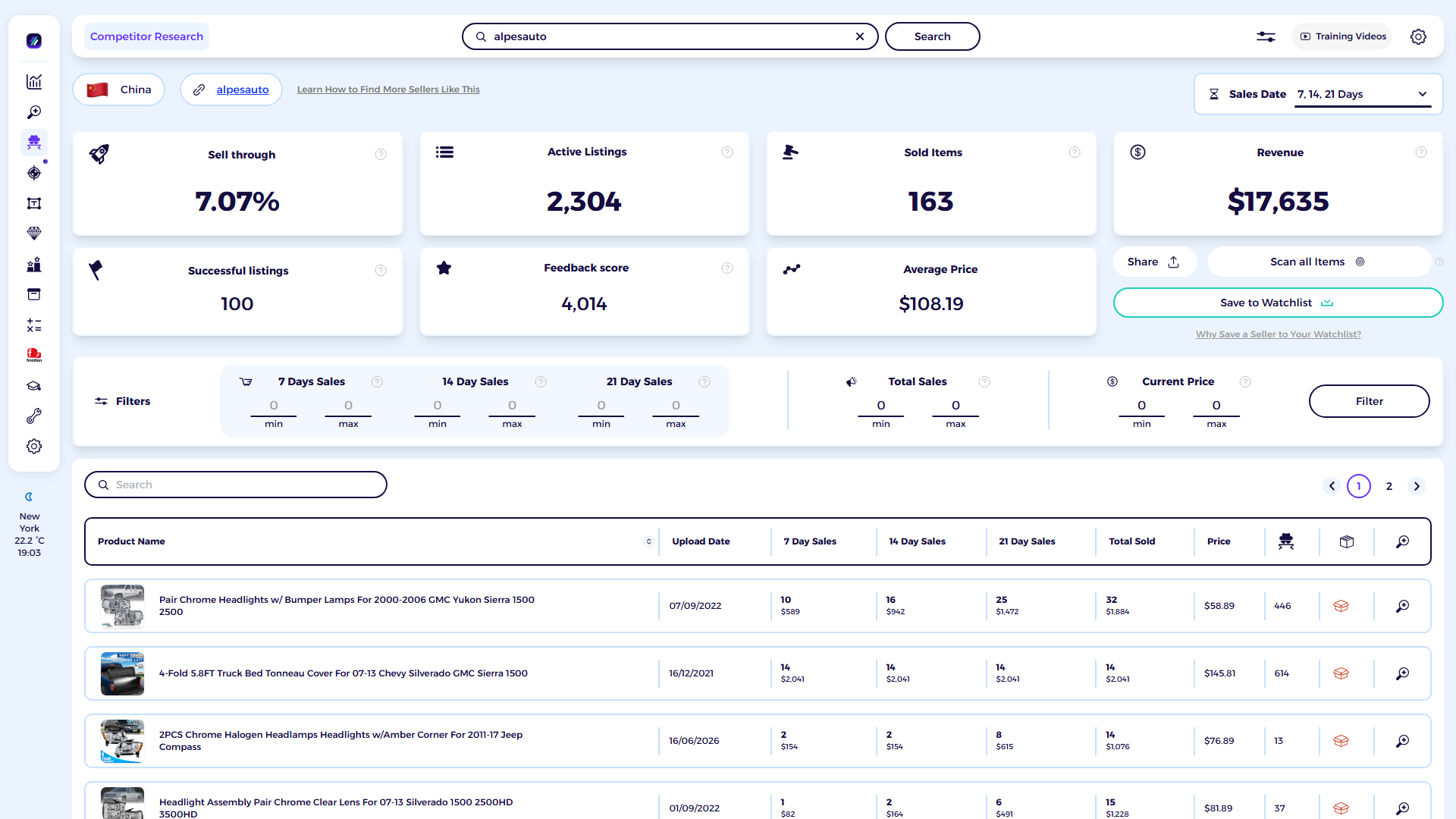Select page 1 of results
Image resolution: width=1456 pixels, height=819 pixels.
1359,486
